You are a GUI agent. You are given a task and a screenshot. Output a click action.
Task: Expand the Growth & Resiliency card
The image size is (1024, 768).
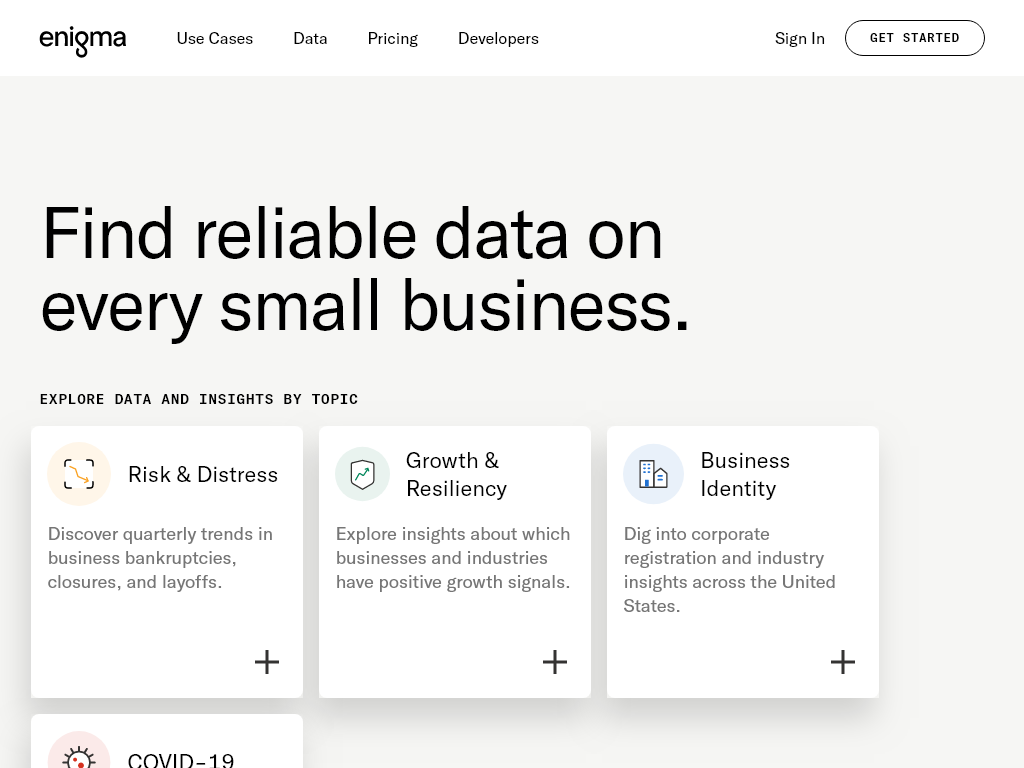click(554, 661)
